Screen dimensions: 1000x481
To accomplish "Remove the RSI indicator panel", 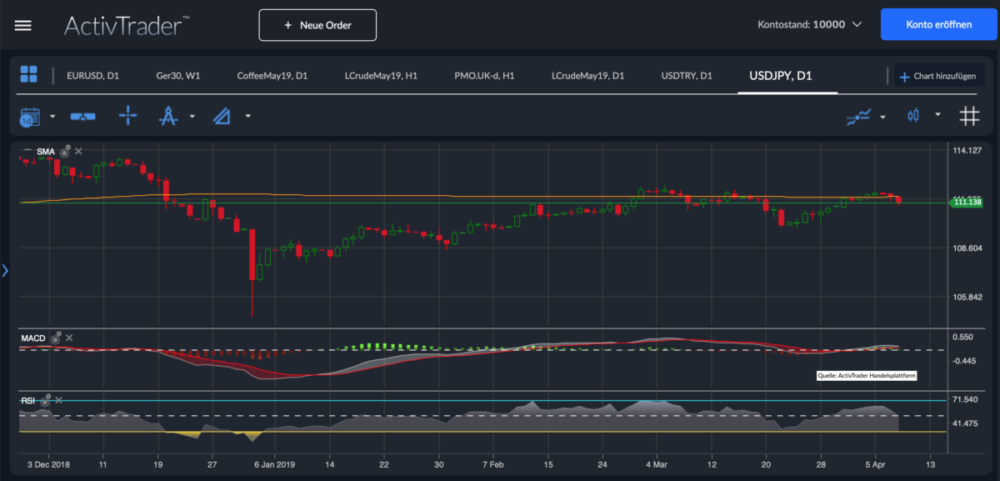I will (59, 400).
